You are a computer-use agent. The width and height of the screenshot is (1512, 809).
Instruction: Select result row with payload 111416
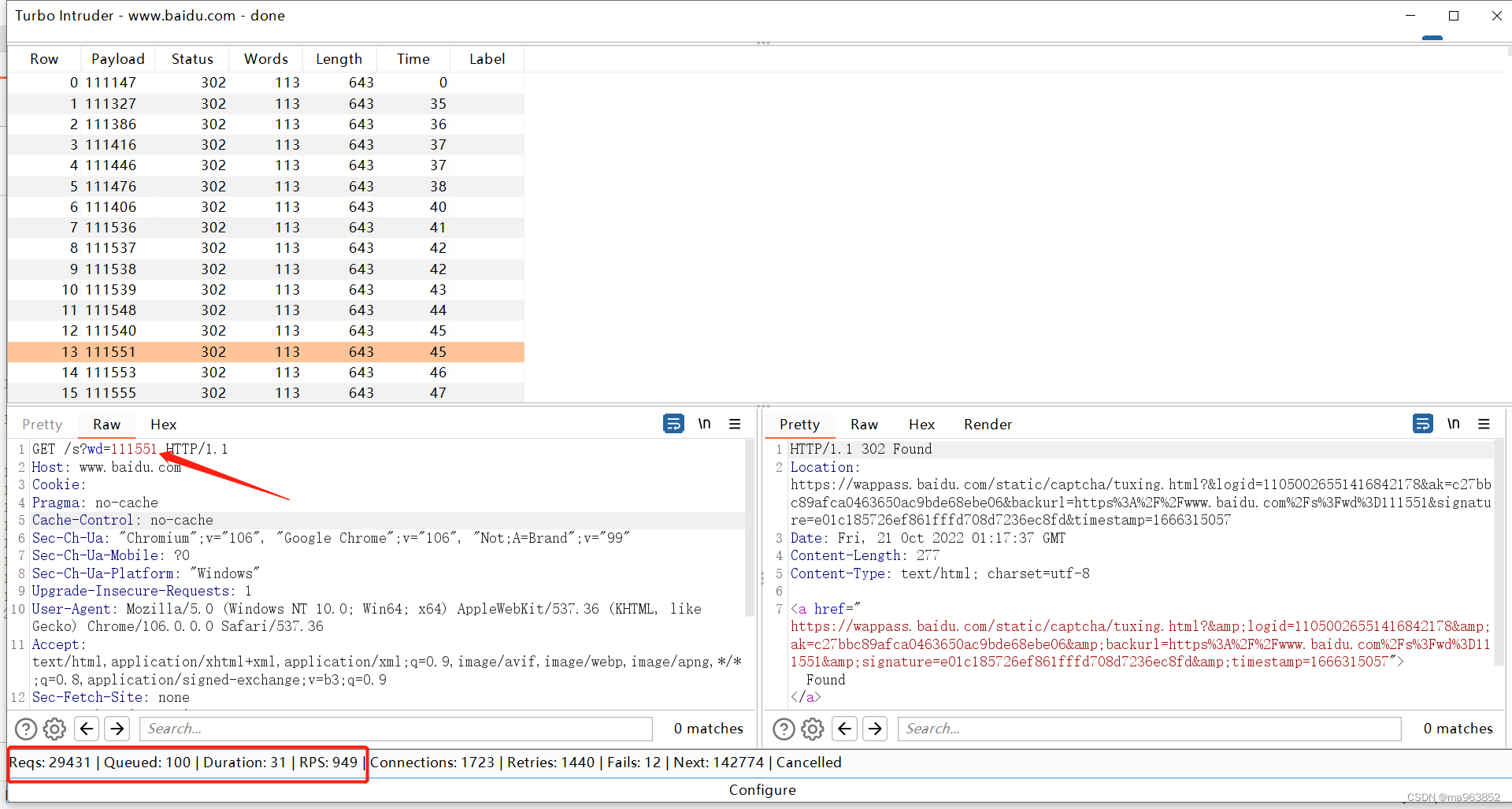tap(266, 144)
